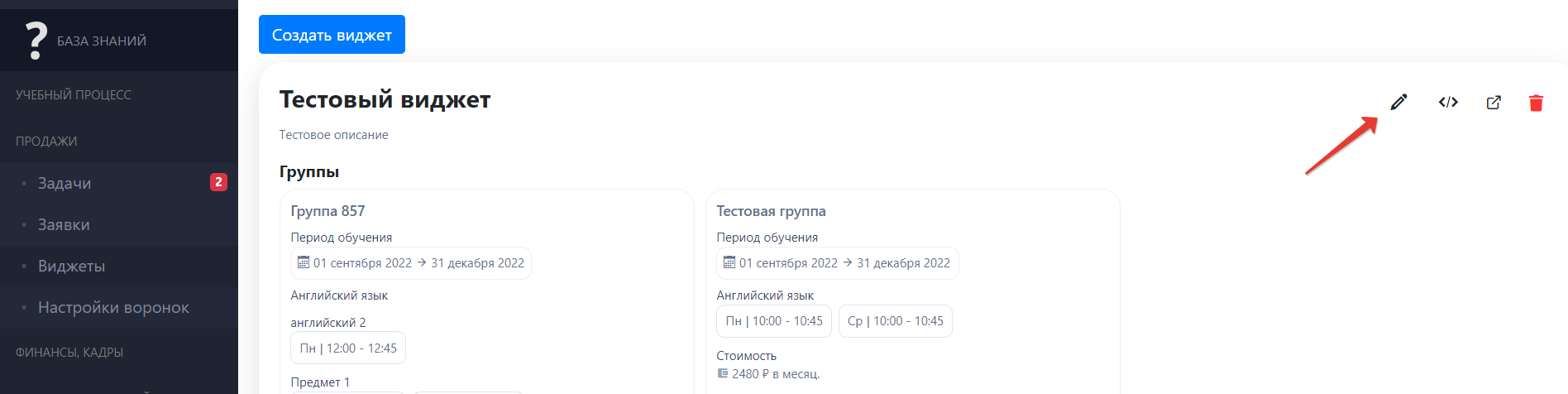
Task: Click the Группы heading
Action: point(309,172)
